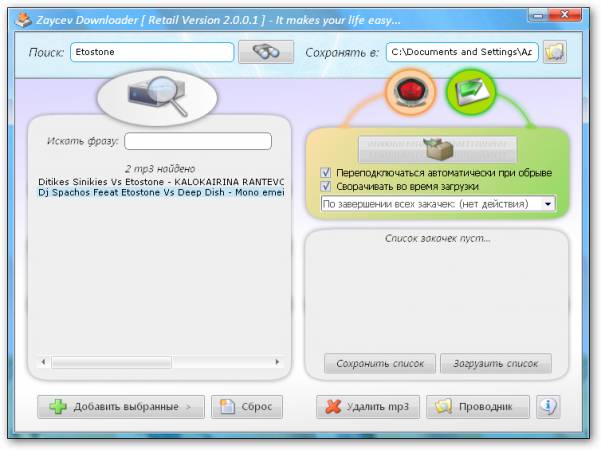601x450 pixels.
Task: Click the binoculars search button
Action: pos(266,52)
